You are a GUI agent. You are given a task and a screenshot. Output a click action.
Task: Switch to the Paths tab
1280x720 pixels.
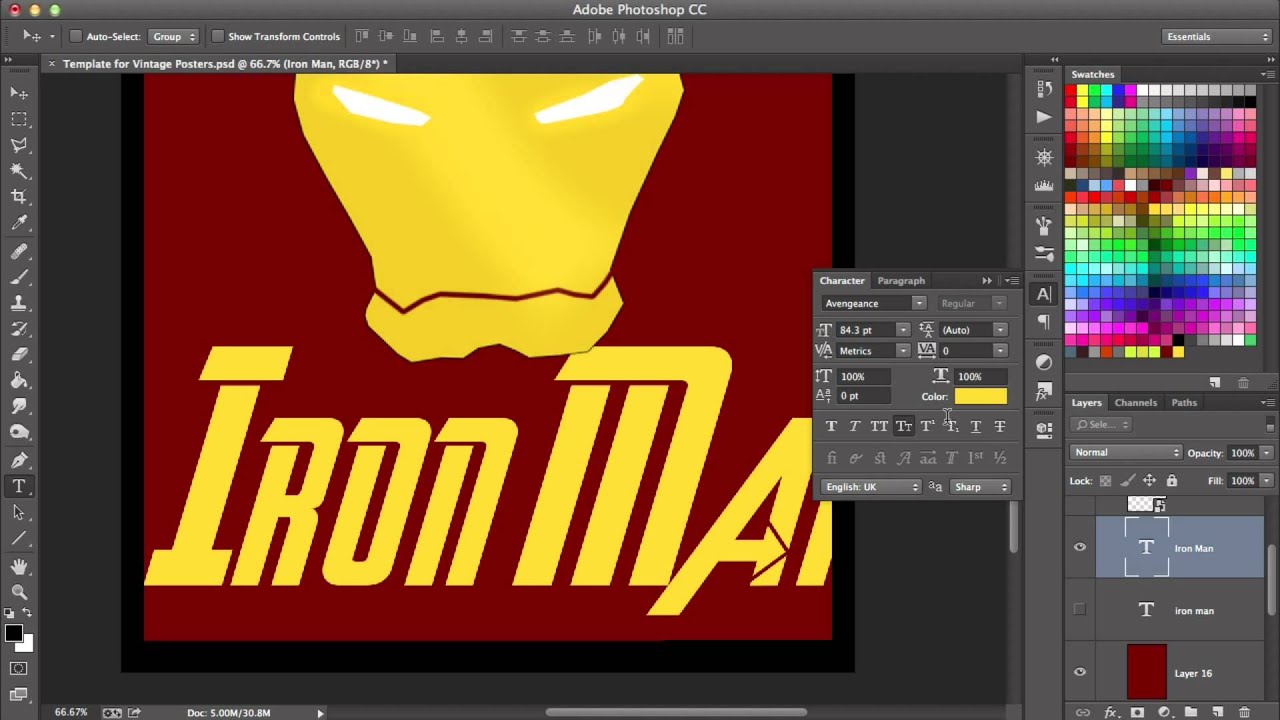point(1184,403)
